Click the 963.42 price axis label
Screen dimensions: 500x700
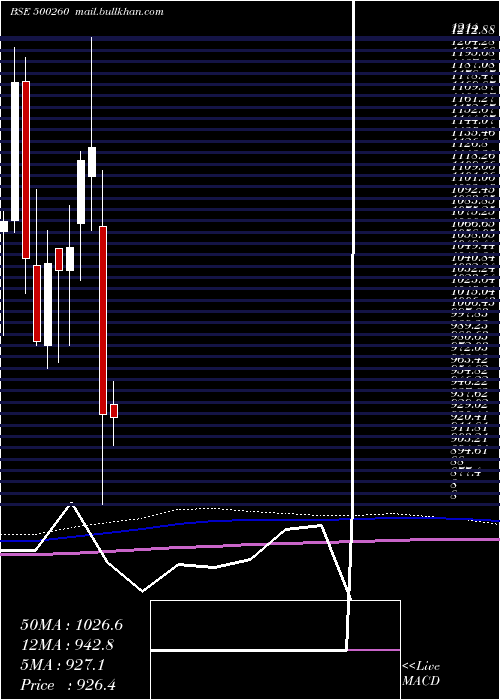[x=472, y=358]
